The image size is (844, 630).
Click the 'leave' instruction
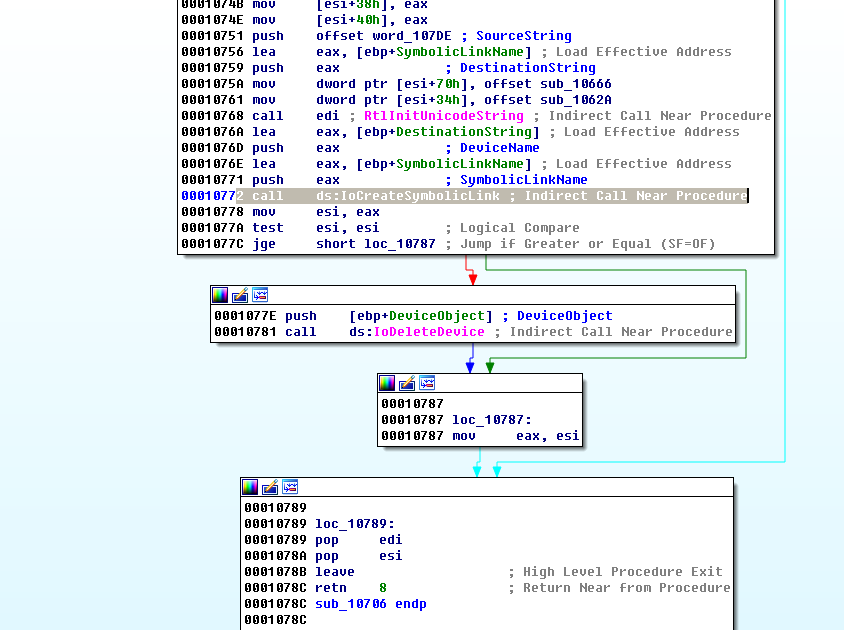point(335,572)
